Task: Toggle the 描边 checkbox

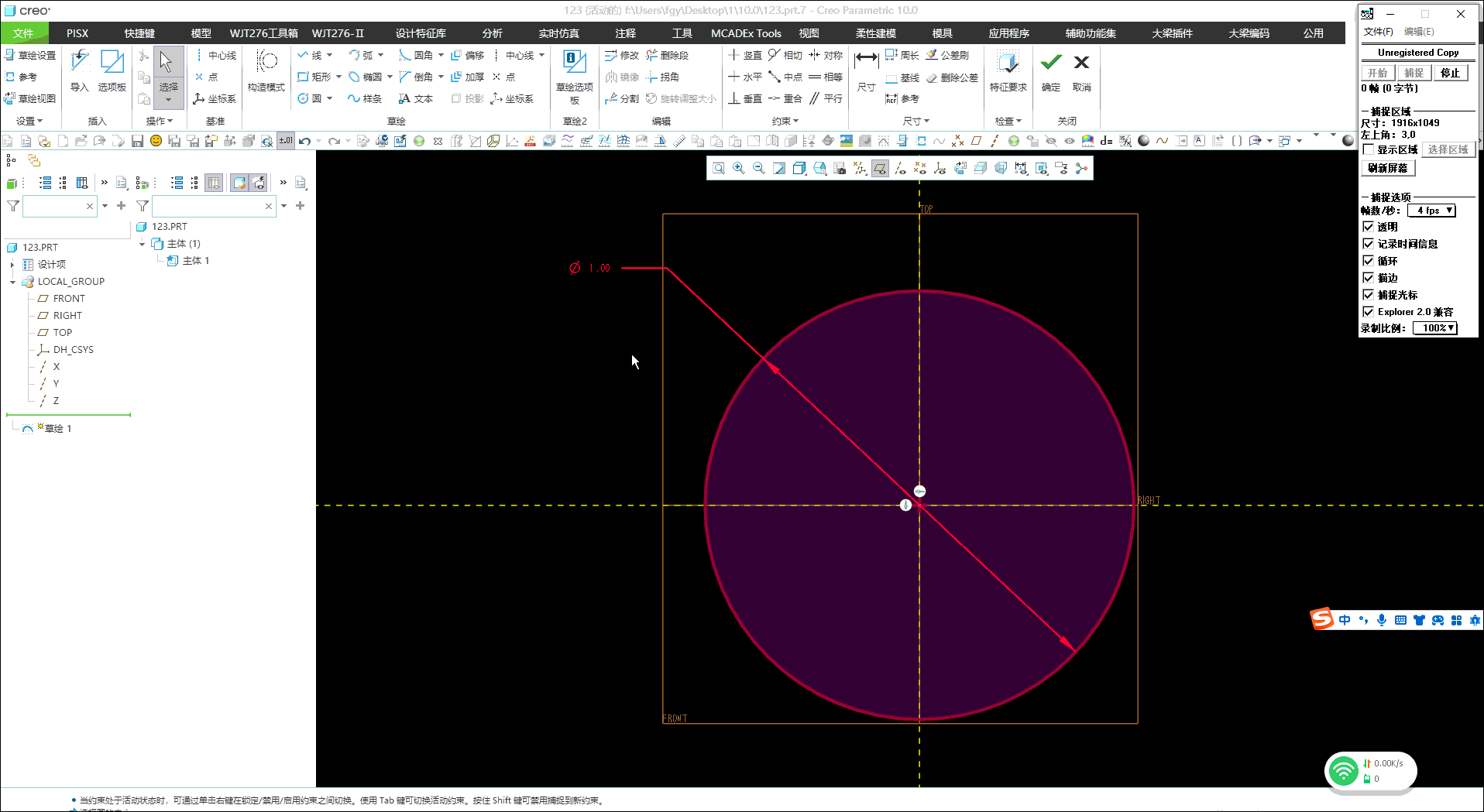Action: click(1368, 278)
